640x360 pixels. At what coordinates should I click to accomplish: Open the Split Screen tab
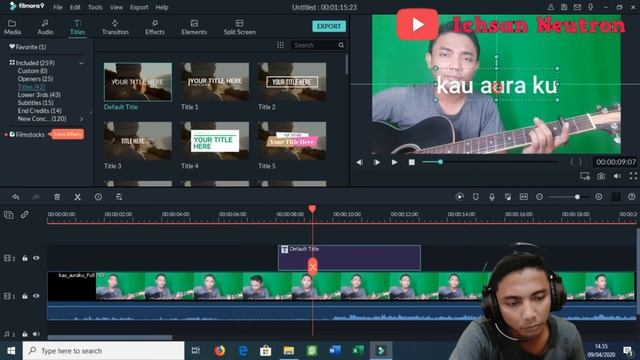point(240,27)
